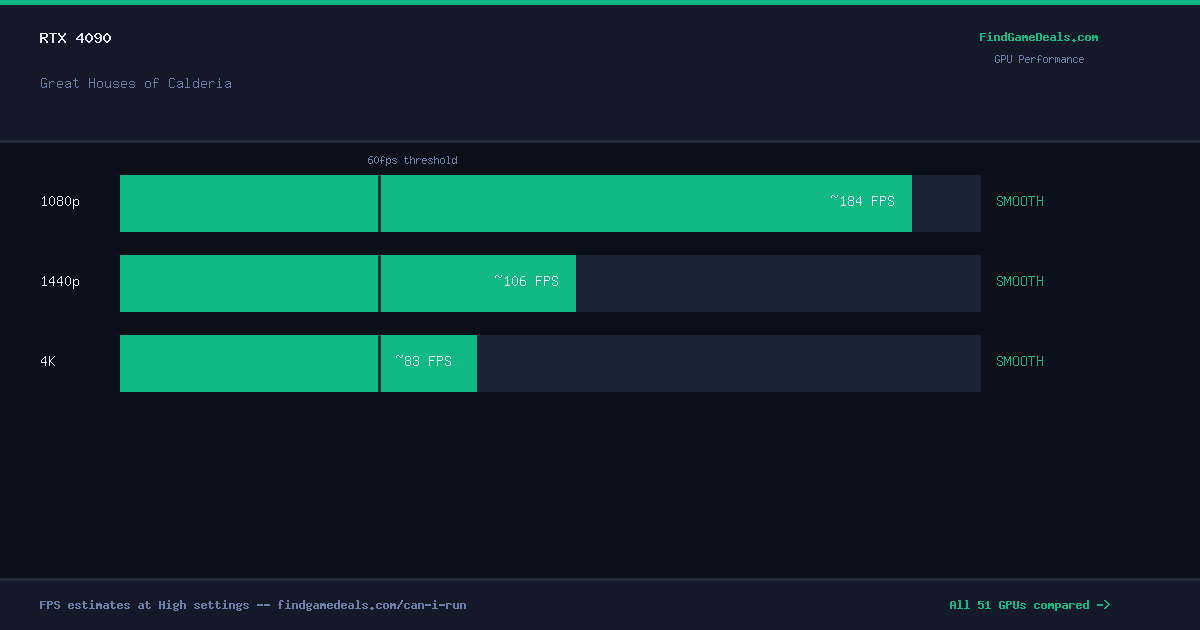
Task: Click SMOOTH status for 4K row
Action: (x=1020, y=361)
